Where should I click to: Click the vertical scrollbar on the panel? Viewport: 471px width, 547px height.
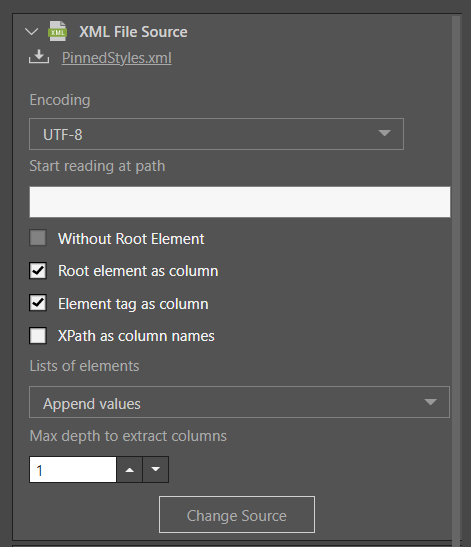456,279
